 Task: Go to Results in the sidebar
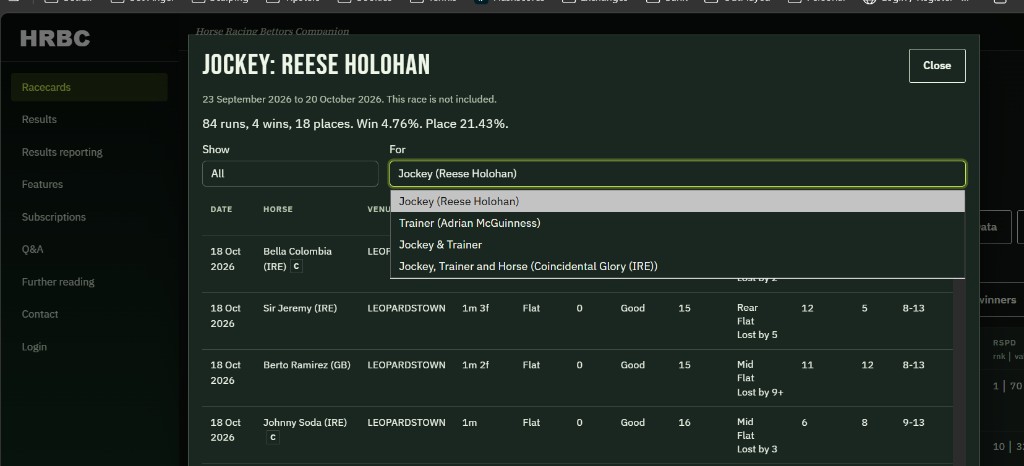coord(39,119)
